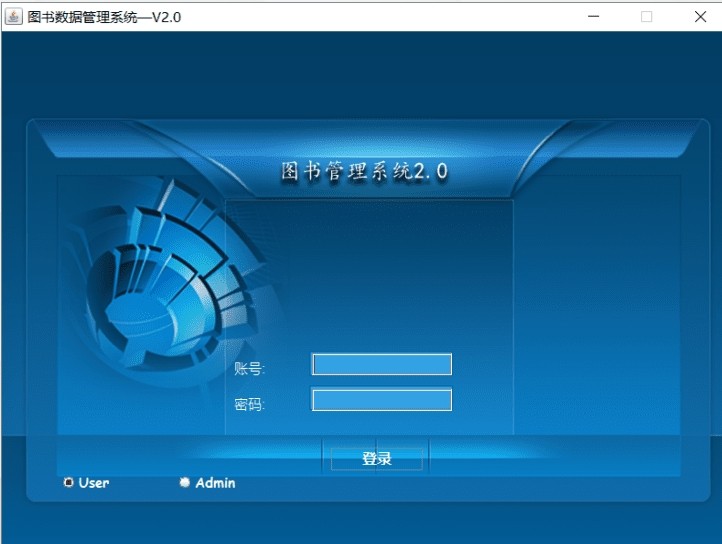Close the 图书数据管理系统 login window
This screenshot has height=544, width=722.
coord(700,16)
